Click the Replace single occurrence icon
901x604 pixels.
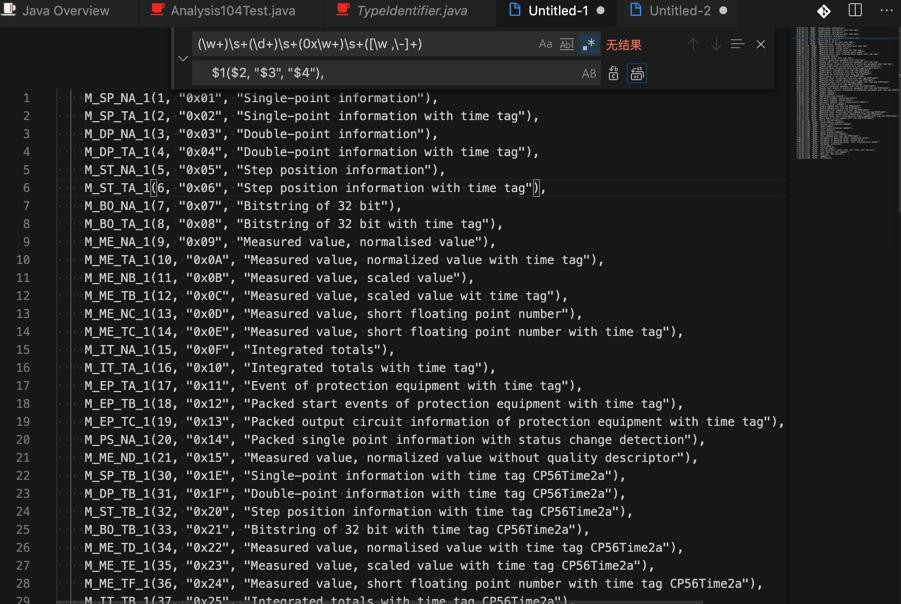(x=613, y=74)
